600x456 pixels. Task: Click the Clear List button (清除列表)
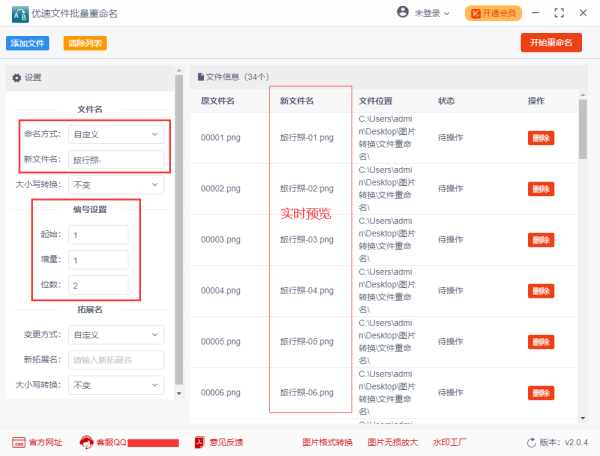[85, 44]
